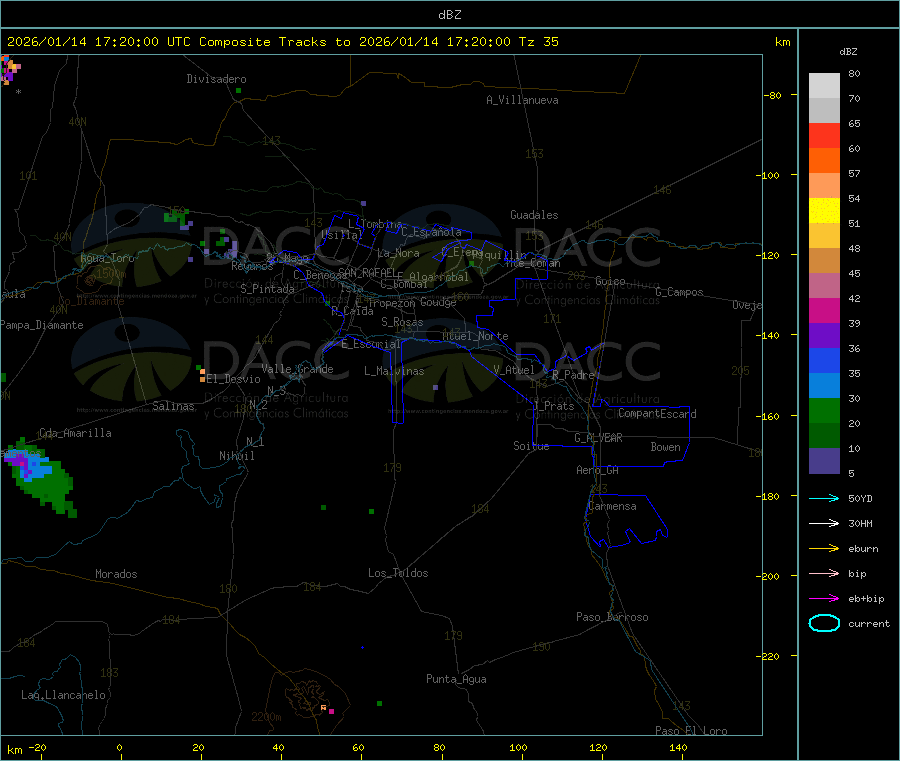Click the cyan current ellipse legend icon
The height and width of the screenshot is (761, 900).
(824, 623)
